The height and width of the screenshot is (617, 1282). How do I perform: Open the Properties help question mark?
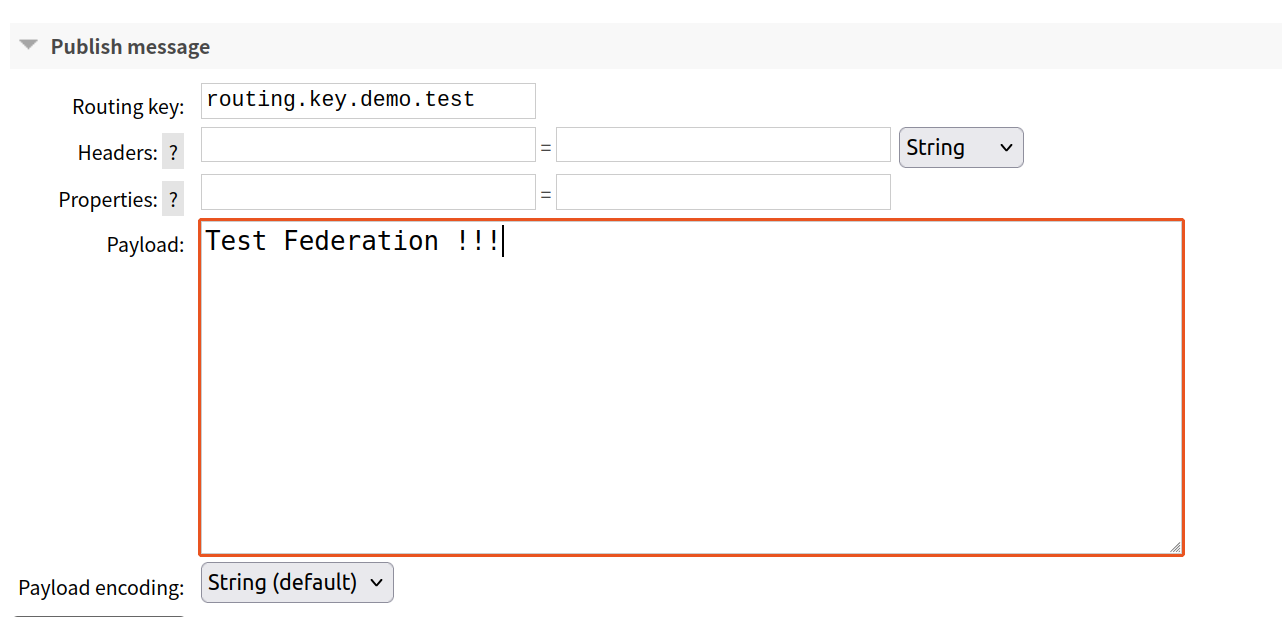point(173,199)
